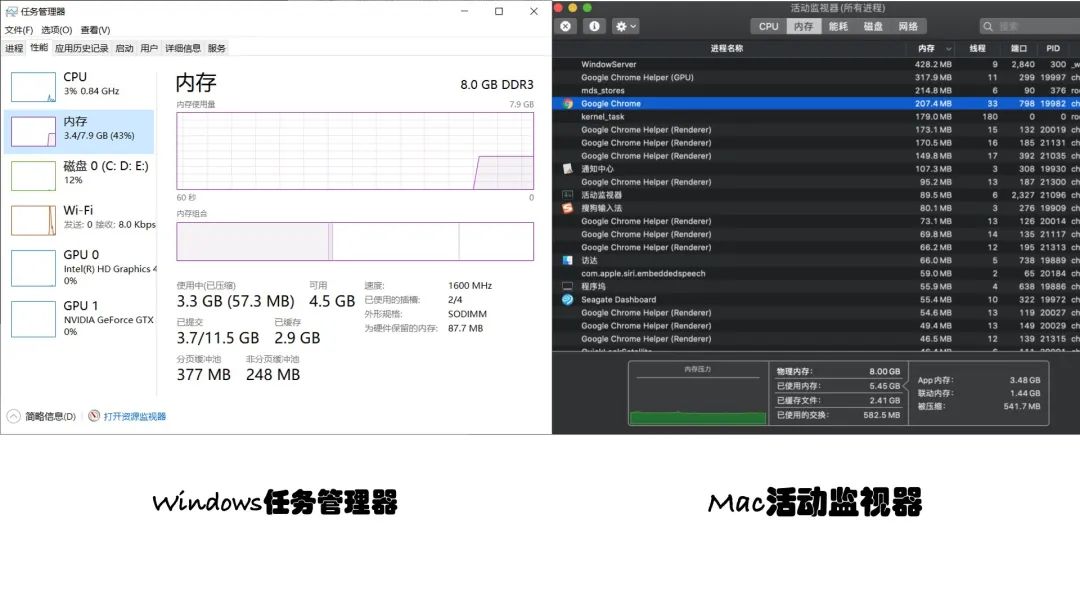The height and width of the screenshot is (608, 1080).
Task: Select the kernel_task process row
Action: click(x=816, y=116)
